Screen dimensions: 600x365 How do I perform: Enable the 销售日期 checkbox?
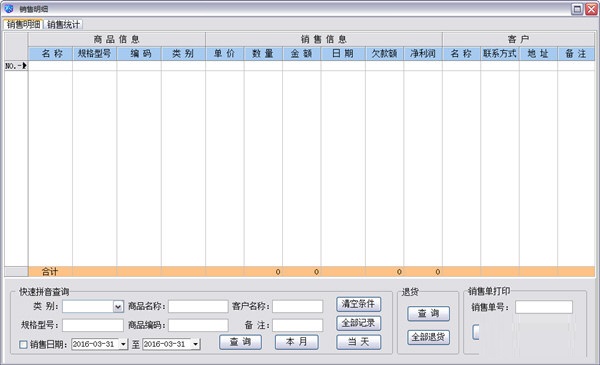23,344
